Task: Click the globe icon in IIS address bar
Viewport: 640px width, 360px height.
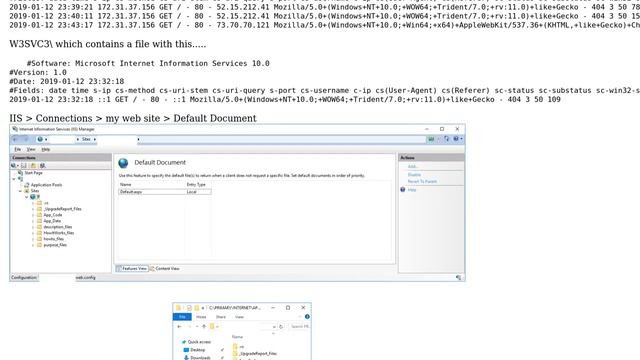Action: pos(40,139)
